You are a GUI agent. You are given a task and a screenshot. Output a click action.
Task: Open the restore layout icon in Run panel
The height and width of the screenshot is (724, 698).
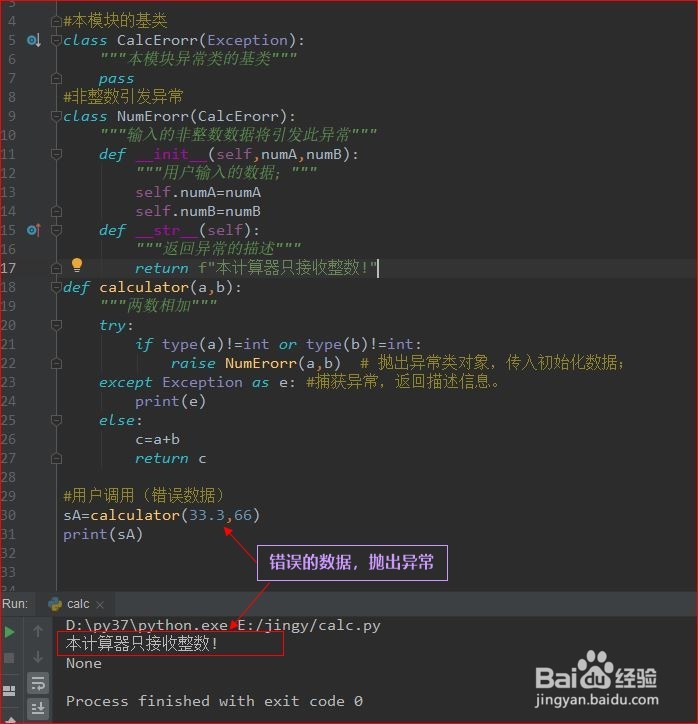(9, 691)
